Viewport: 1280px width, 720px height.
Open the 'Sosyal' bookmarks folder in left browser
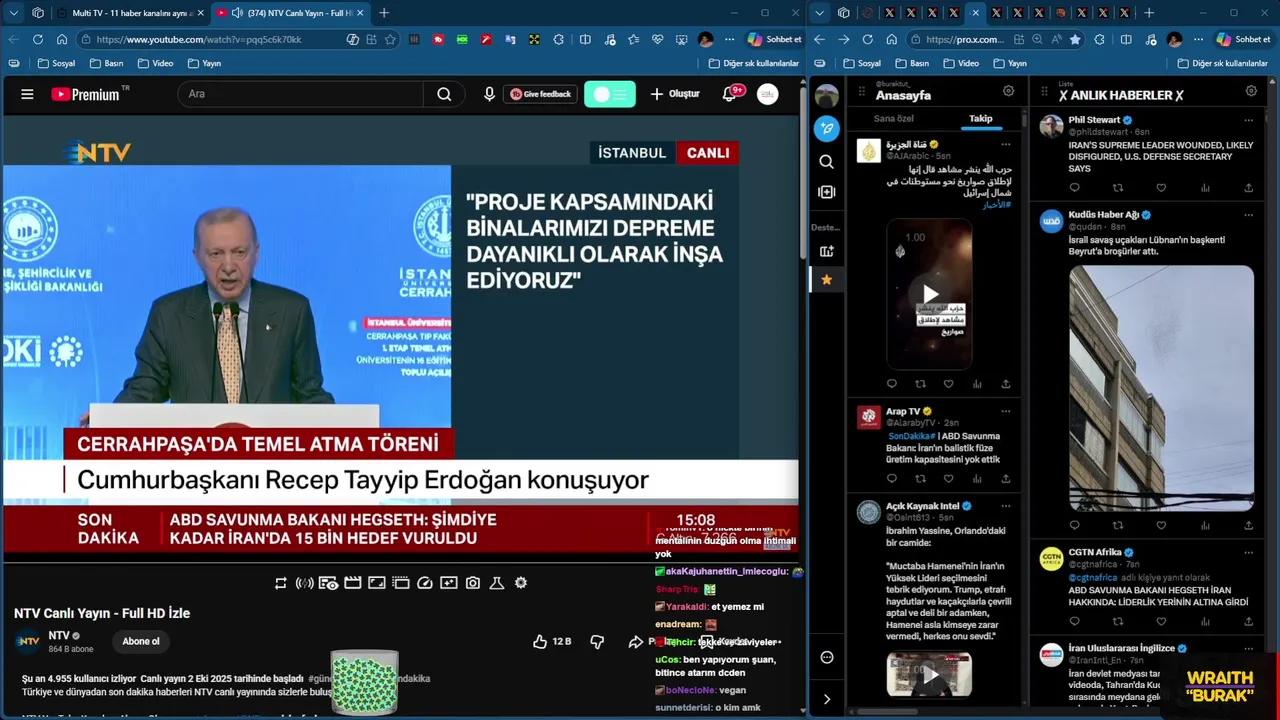(56, 63)
